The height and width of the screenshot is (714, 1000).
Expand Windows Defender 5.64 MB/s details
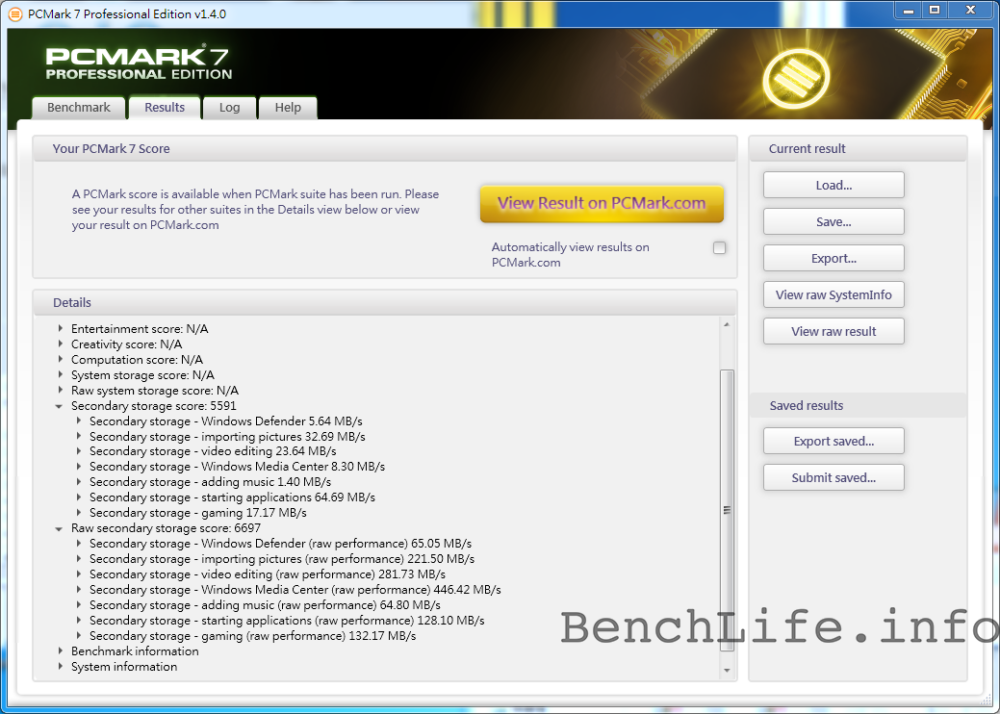pyautogui.click(x=79, y=421)
